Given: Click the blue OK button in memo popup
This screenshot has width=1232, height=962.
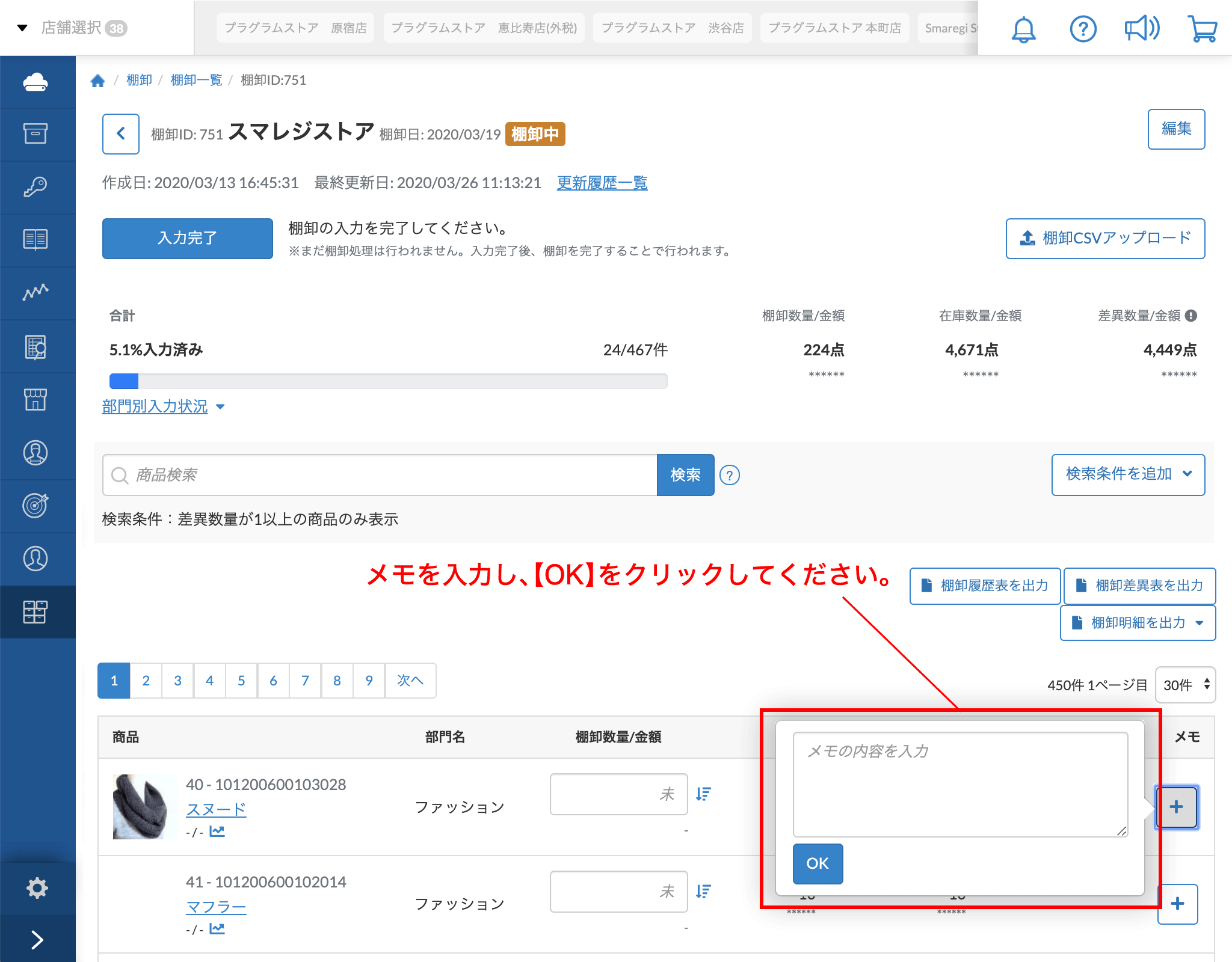Looking at the screenshot, I should [x=818, y=863].
